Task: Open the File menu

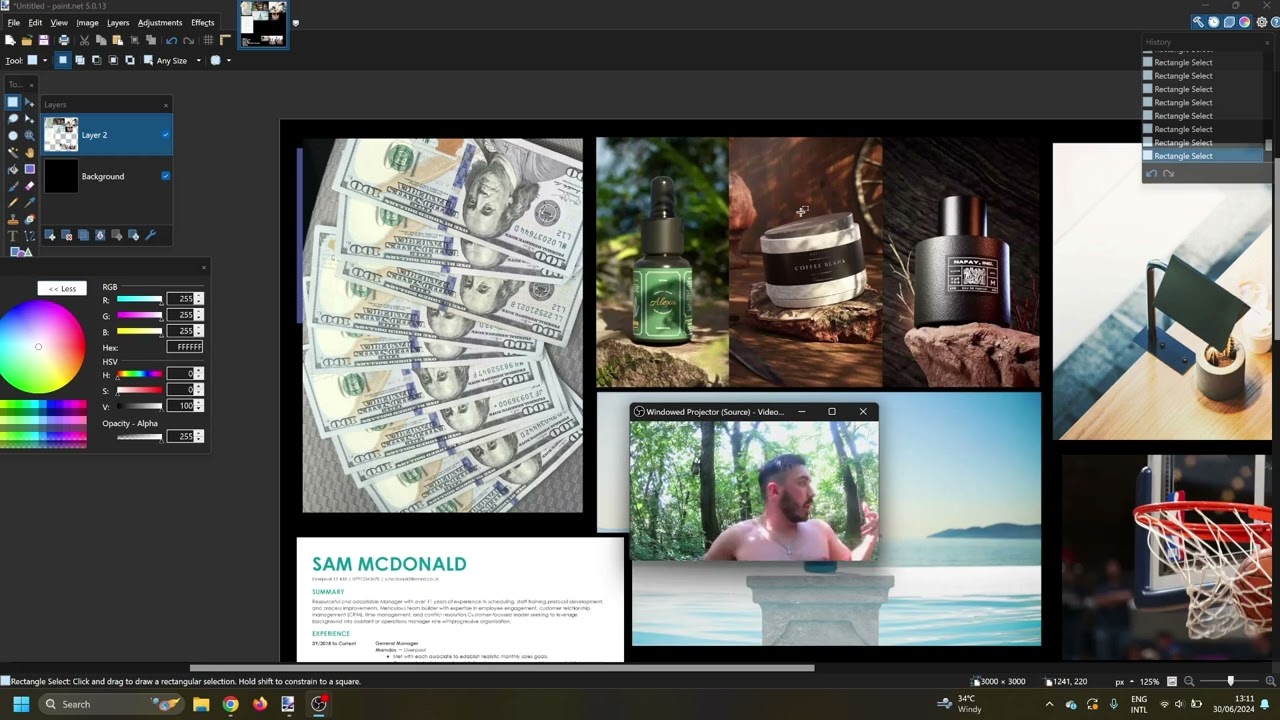Action: (14, 22)
